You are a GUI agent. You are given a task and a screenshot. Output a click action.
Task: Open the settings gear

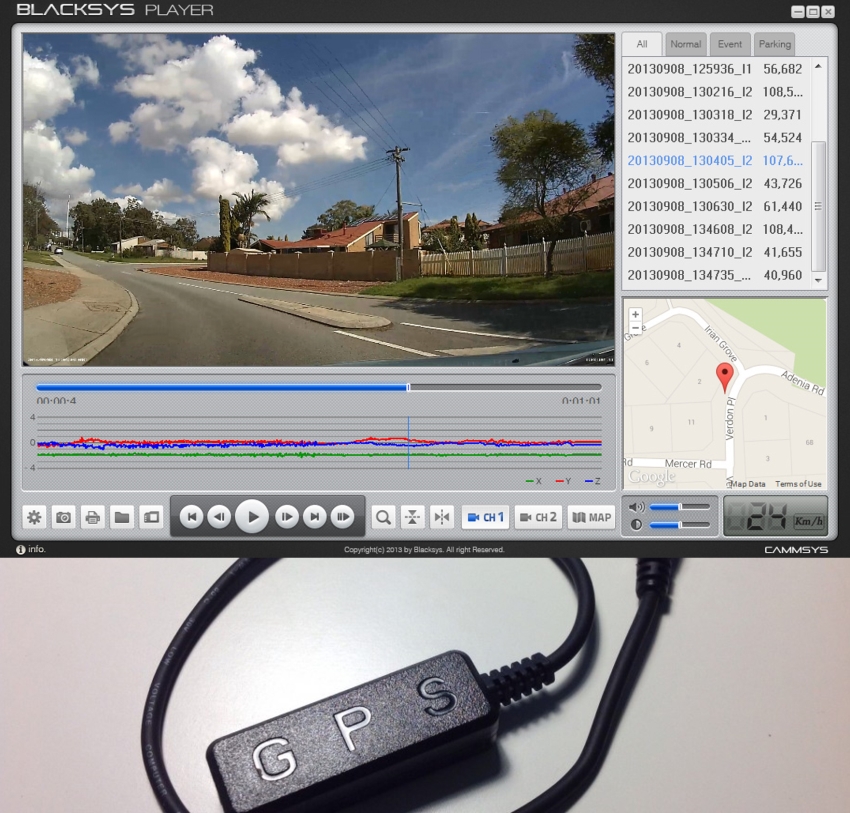pyautogui.click(x=34, y=517)
